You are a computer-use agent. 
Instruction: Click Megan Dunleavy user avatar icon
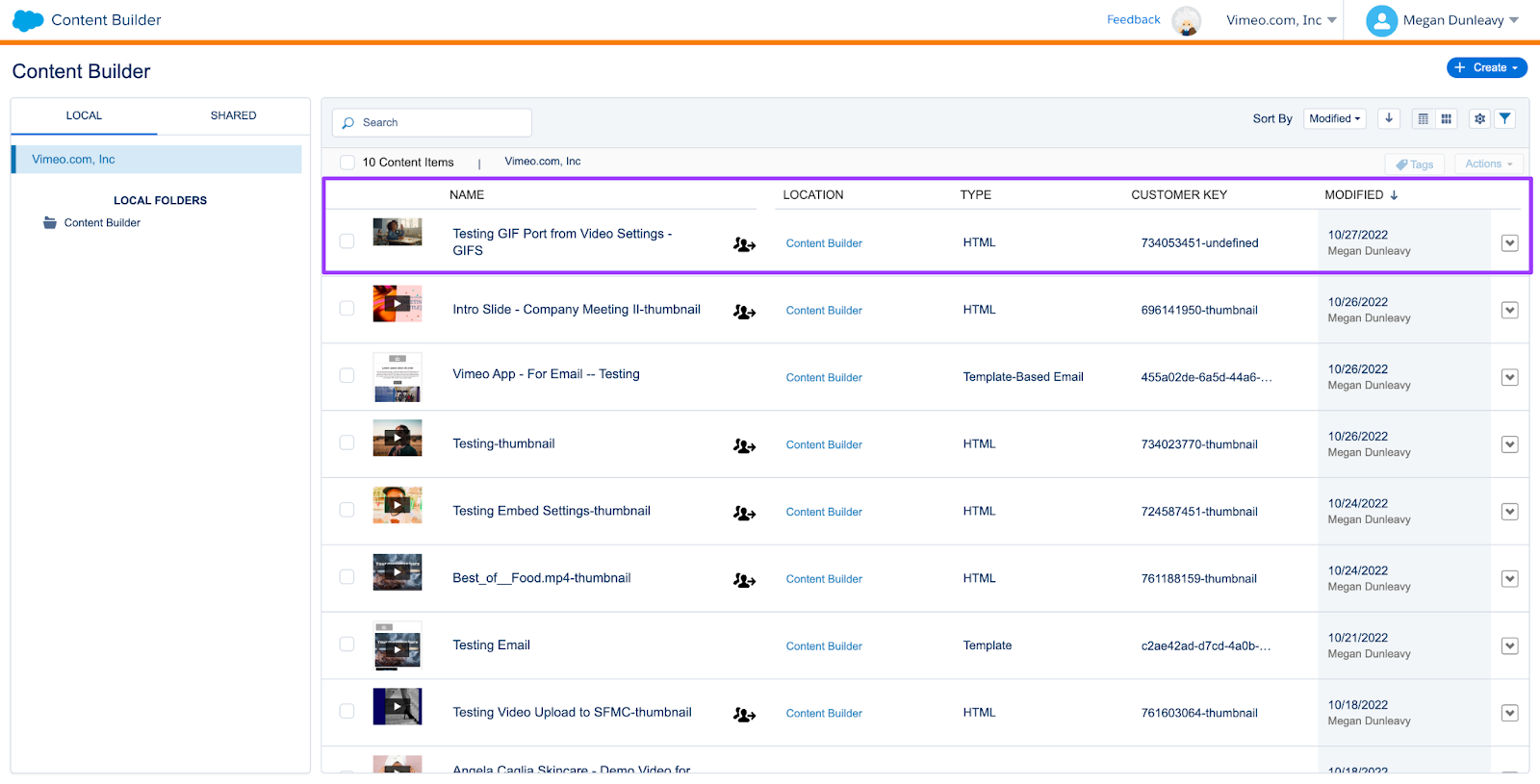pyautogui.click(x=1381, y=20)
